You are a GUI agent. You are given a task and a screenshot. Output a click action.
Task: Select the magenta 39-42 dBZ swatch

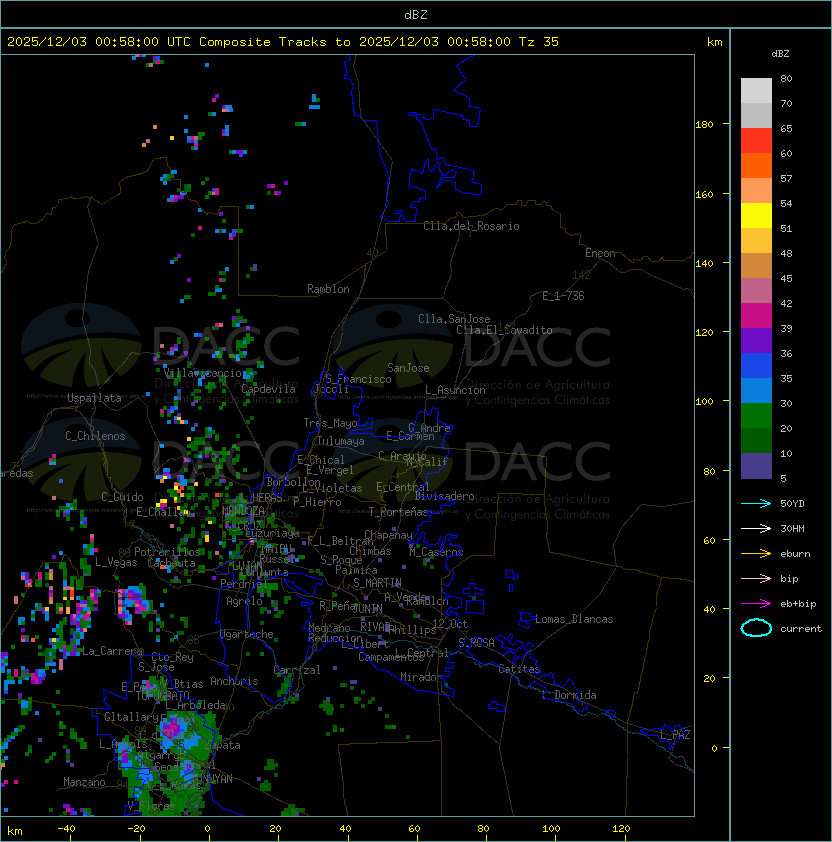click(x=756, y=316)
